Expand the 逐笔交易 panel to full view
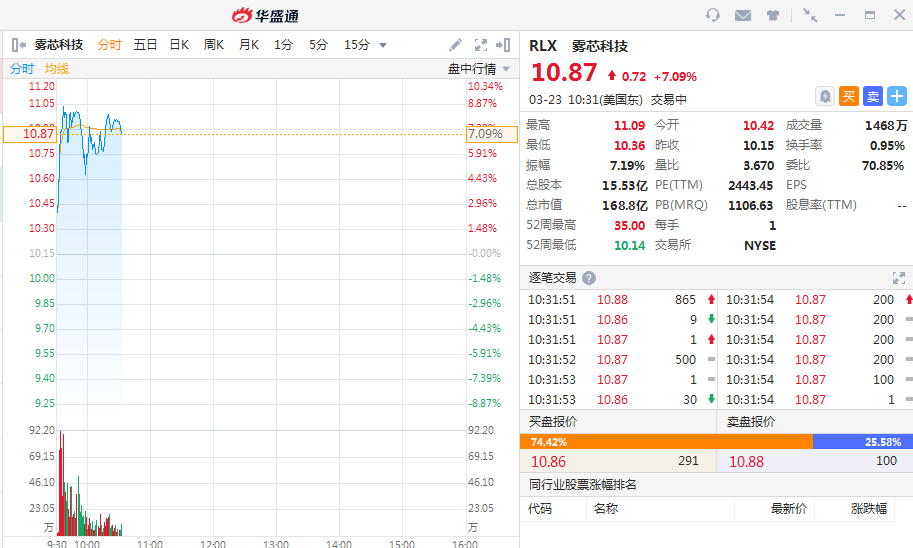913x548 pixels. coord(898,278)
